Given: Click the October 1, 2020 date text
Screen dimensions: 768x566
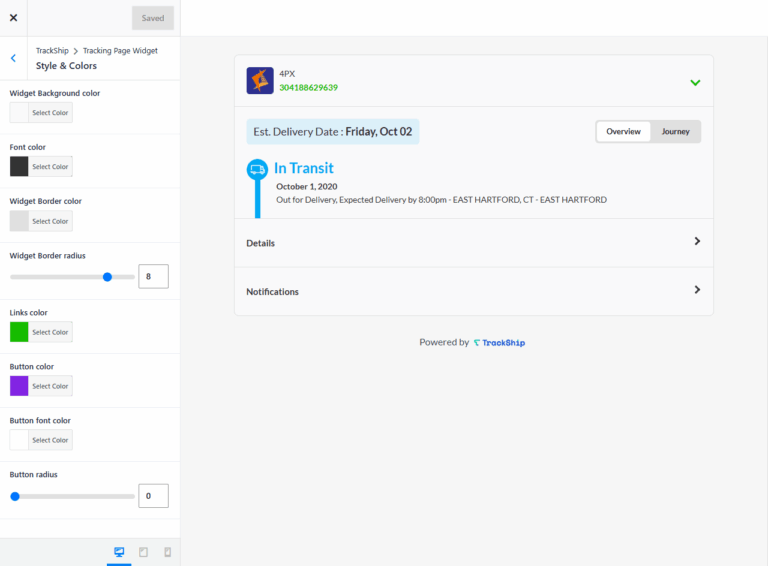Looking at the screenshot, I should [x=307, y=187].
